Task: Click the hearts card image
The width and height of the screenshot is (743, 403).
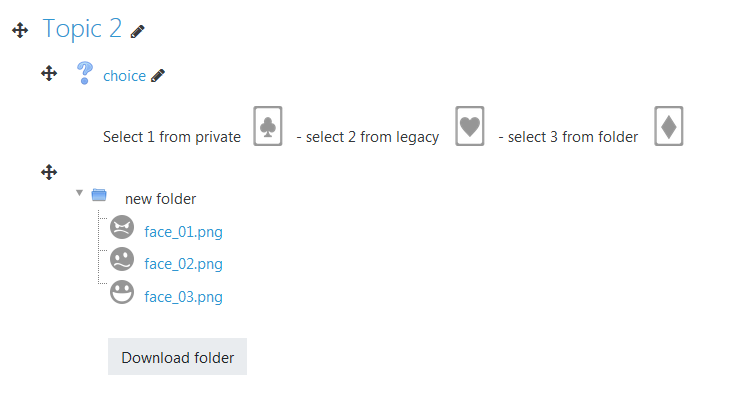Action: pyautogui.click(x=470, y=126)
